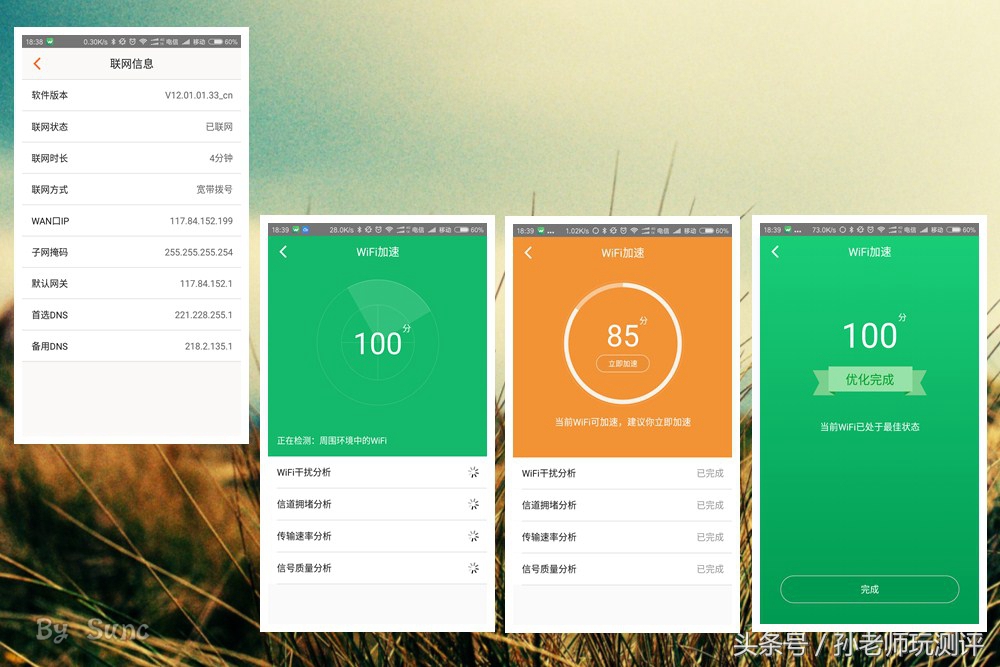Click the radar scan circle showing 100

coord(378,343)
